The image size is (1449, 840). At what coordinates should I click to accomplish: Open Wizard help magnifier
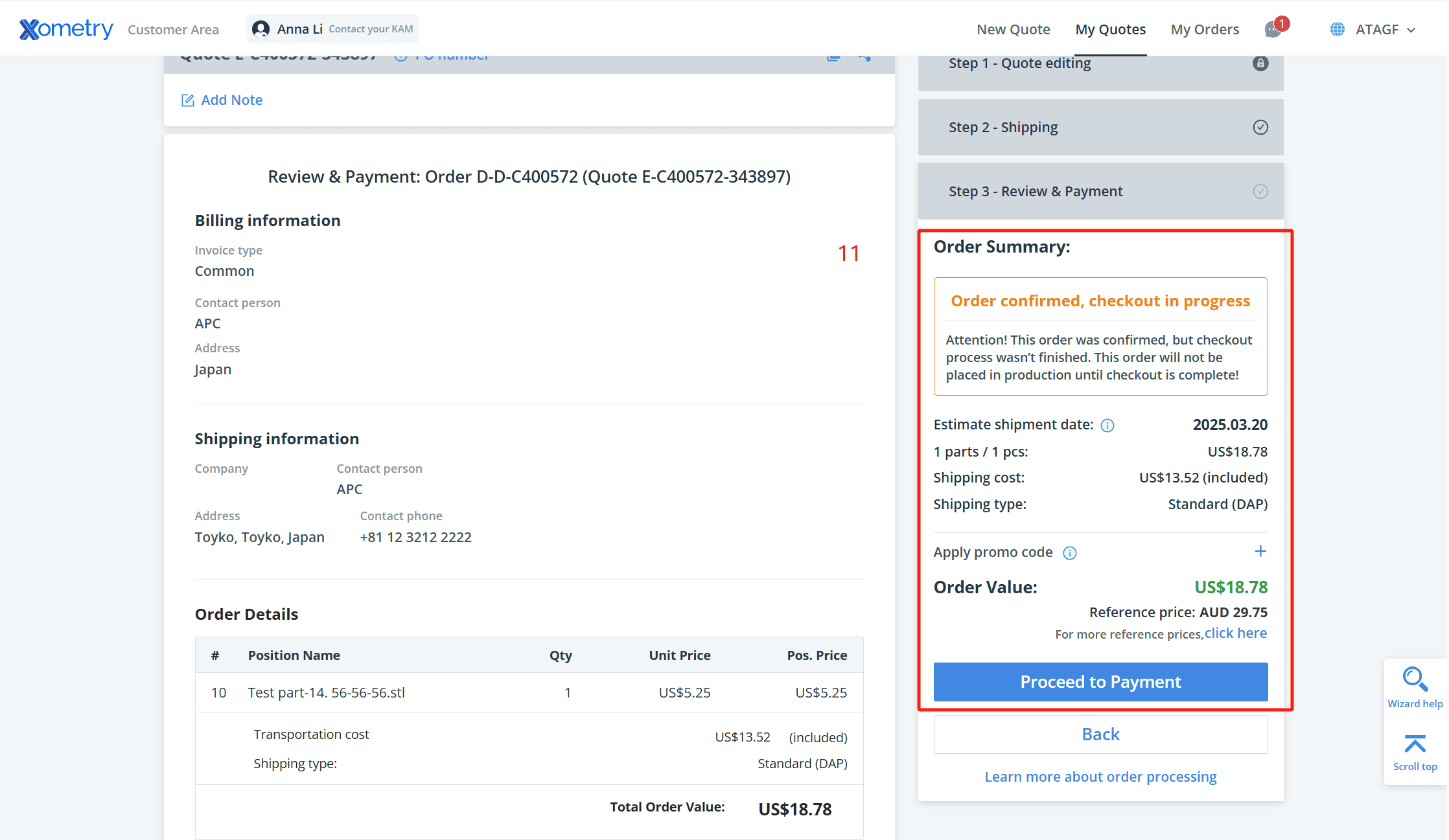[x=1415, y=679]
